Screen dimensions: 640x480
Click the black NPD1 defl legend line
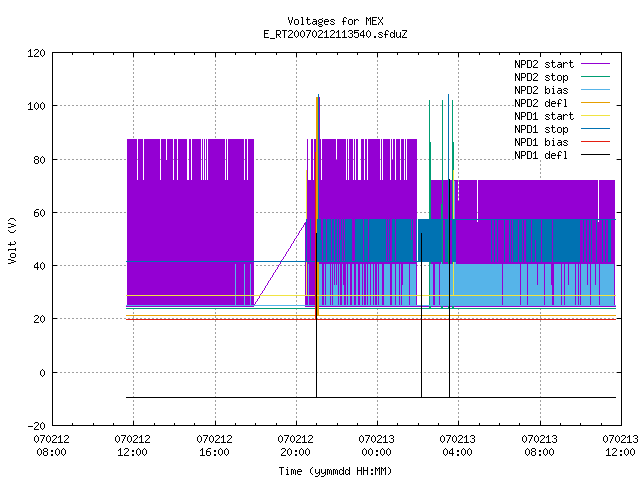[x=595, y=155]
